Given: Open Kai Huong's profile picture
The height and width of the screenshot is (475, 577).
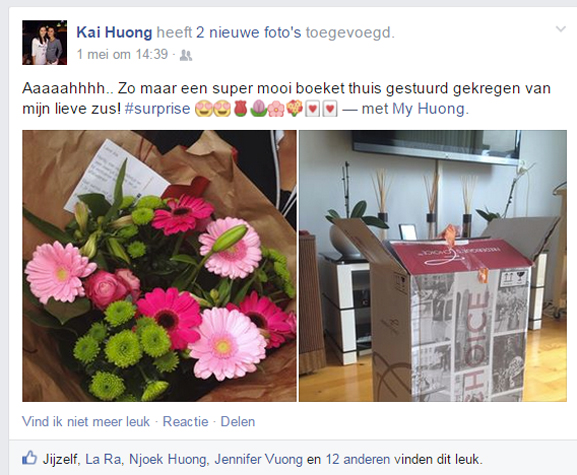Looking at the screenshot, I should (45, 43).
